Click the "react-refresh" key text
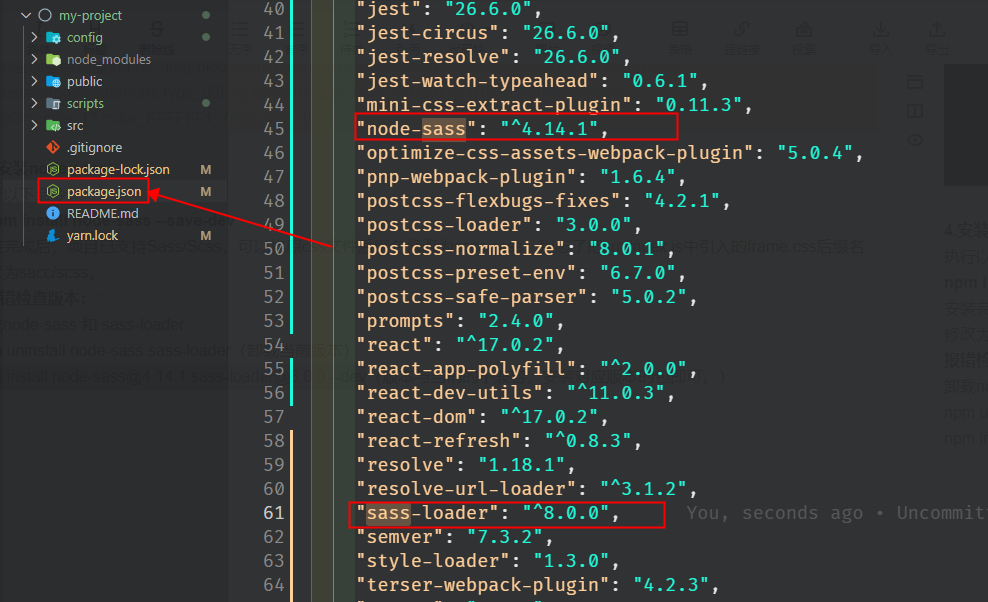 point(439,441)
